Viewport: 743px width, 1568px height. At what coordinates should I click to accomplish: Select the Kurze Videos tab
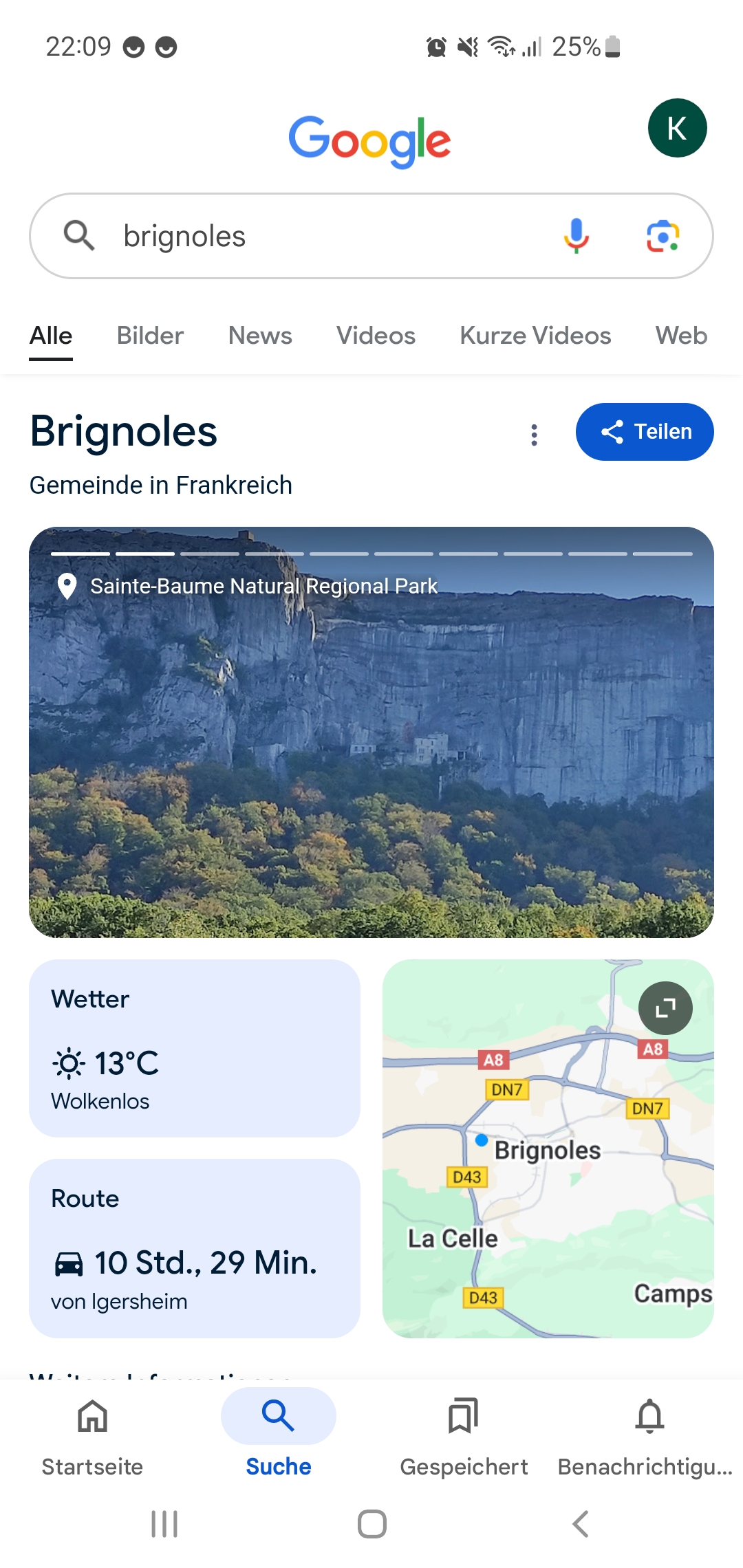[x=535, y=336]
